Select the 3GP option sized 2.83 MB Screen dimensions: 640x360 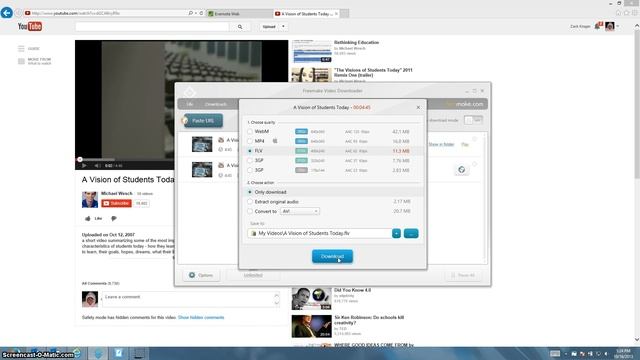pos(250,170)
